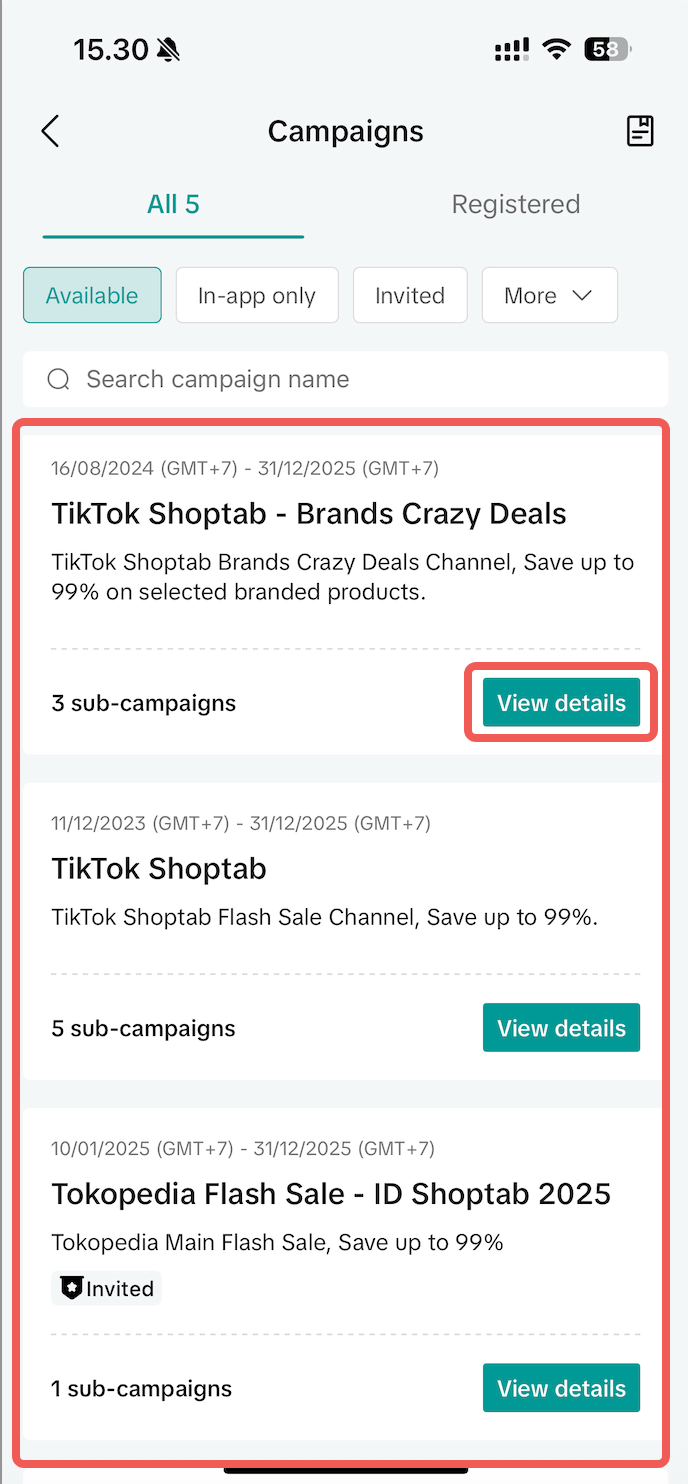Switch to the All 5 tab
The width and height of the screenshot is (688, 1484).
(173, 205)
